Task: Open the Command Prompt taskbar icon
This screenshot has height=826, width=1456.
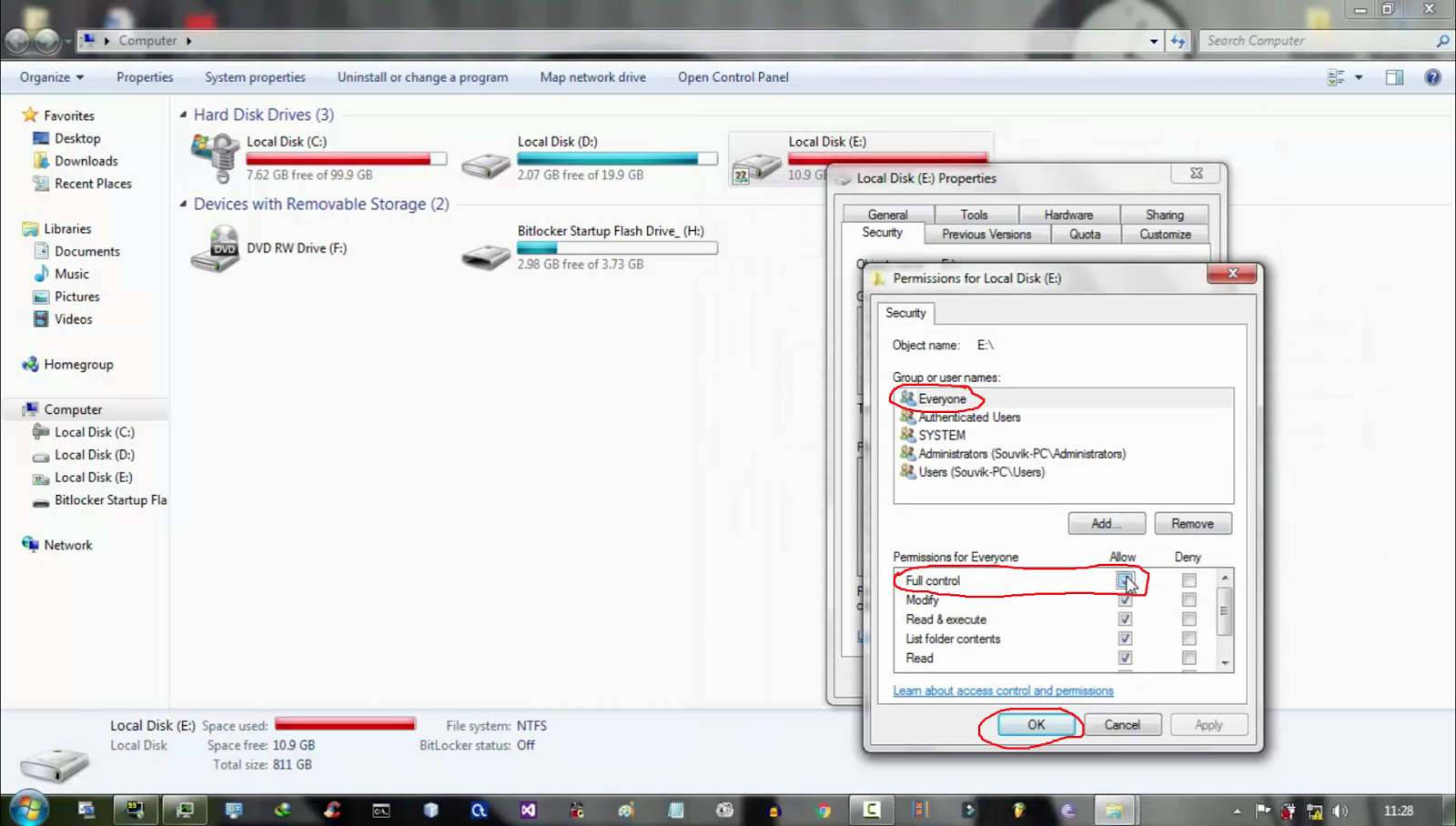Action: click(381, 809)
